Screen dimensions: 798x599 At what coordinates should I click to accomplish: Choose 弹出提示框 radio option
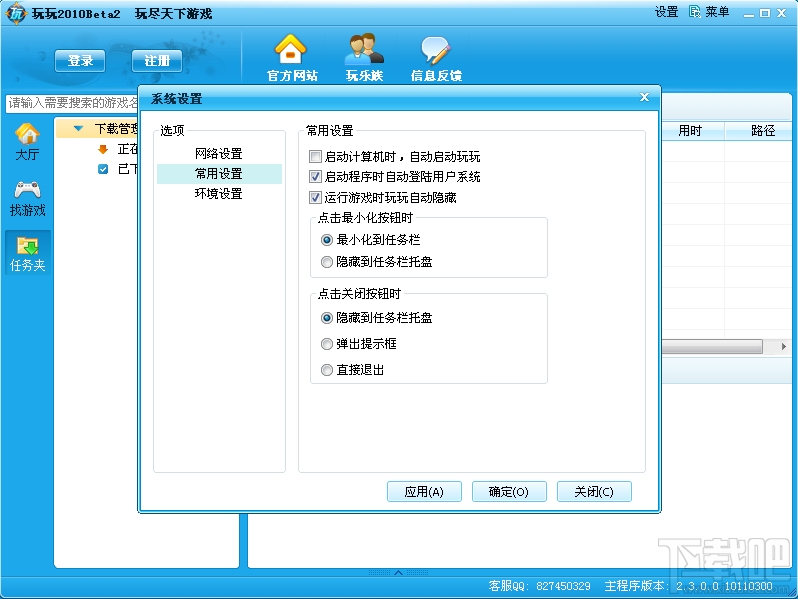[327, 344]
